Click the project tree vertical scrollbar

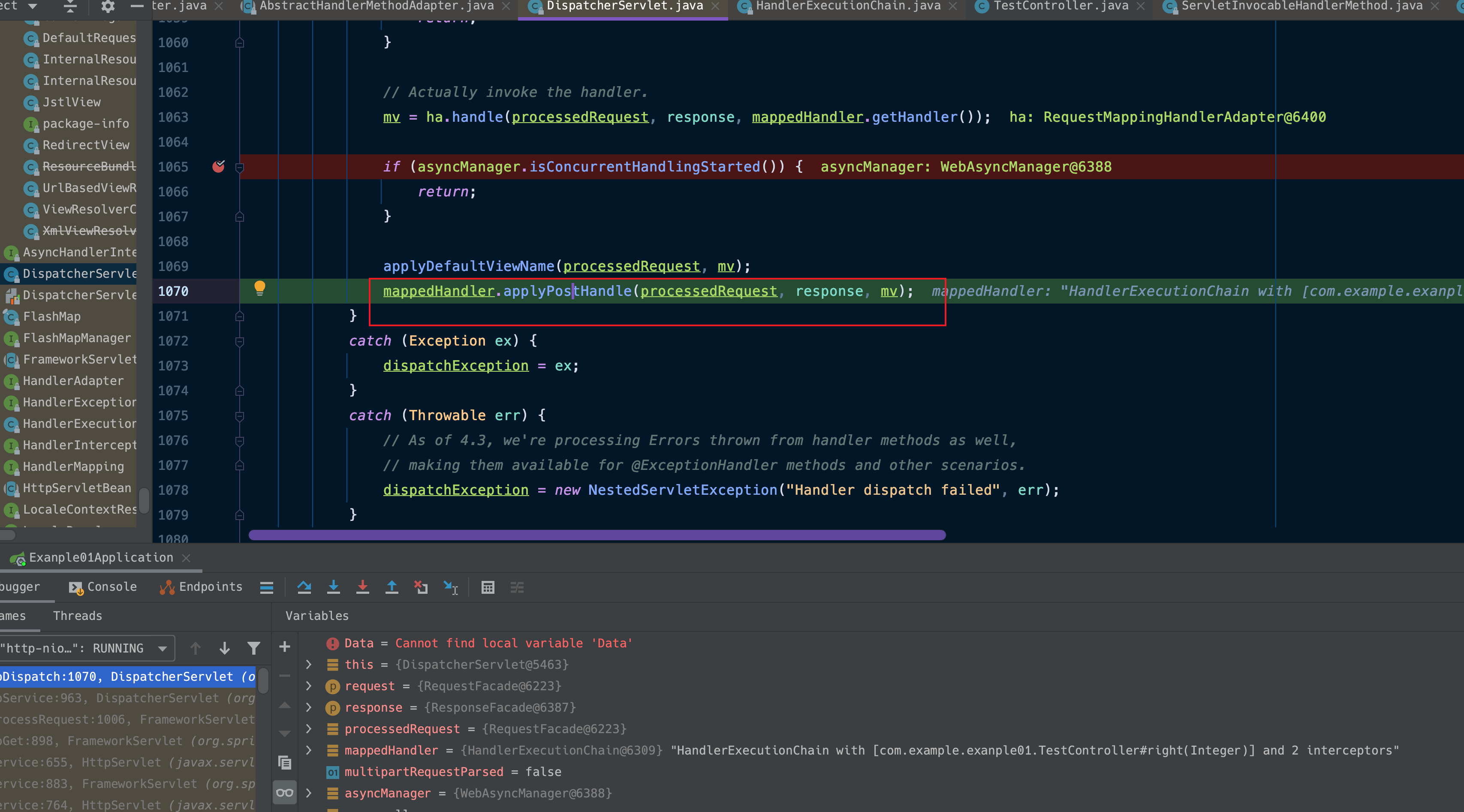point(145,500)
